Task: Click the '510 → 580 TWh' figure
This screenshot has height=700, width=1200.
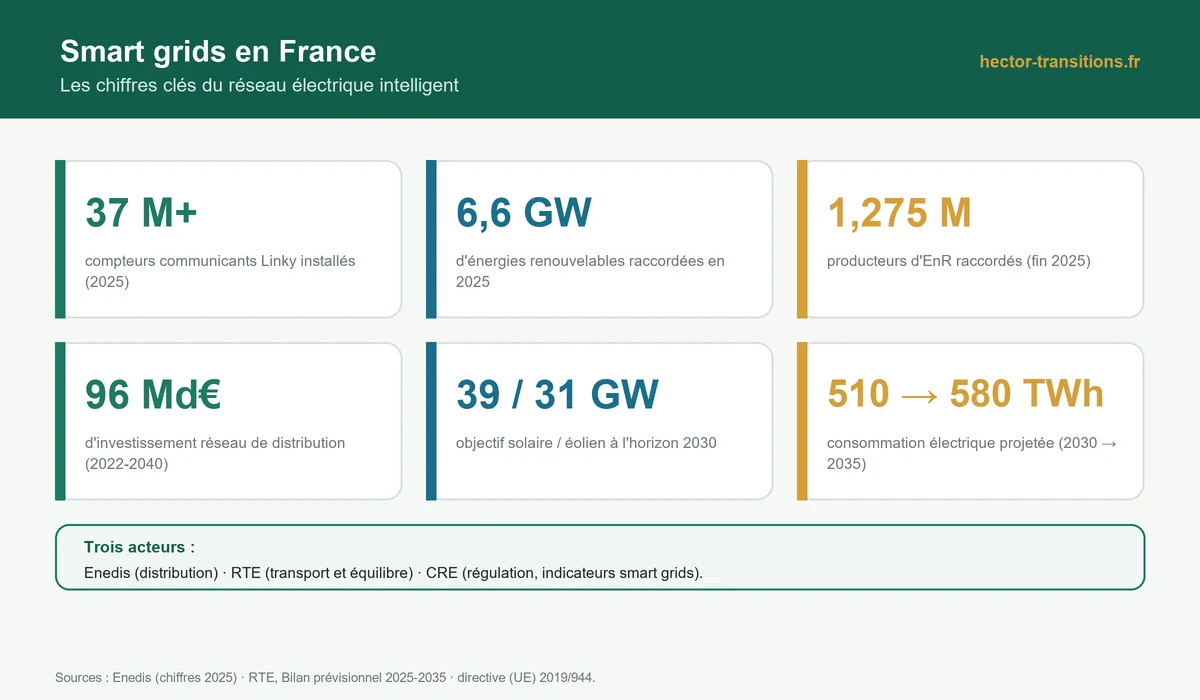Action: pyautogui.click(x=965, y=395)
